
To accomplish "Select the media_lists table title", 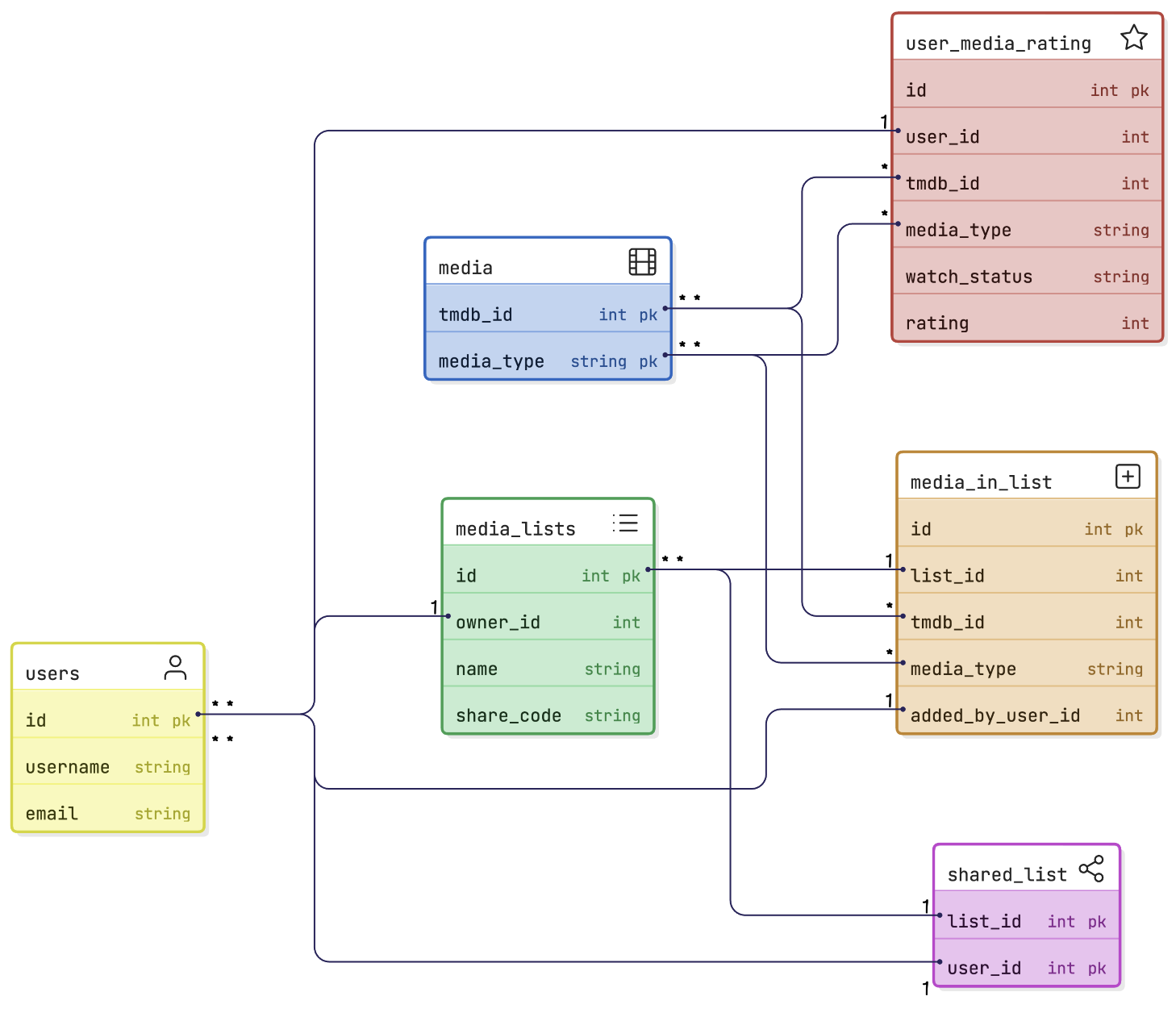I will pos(515,529).
